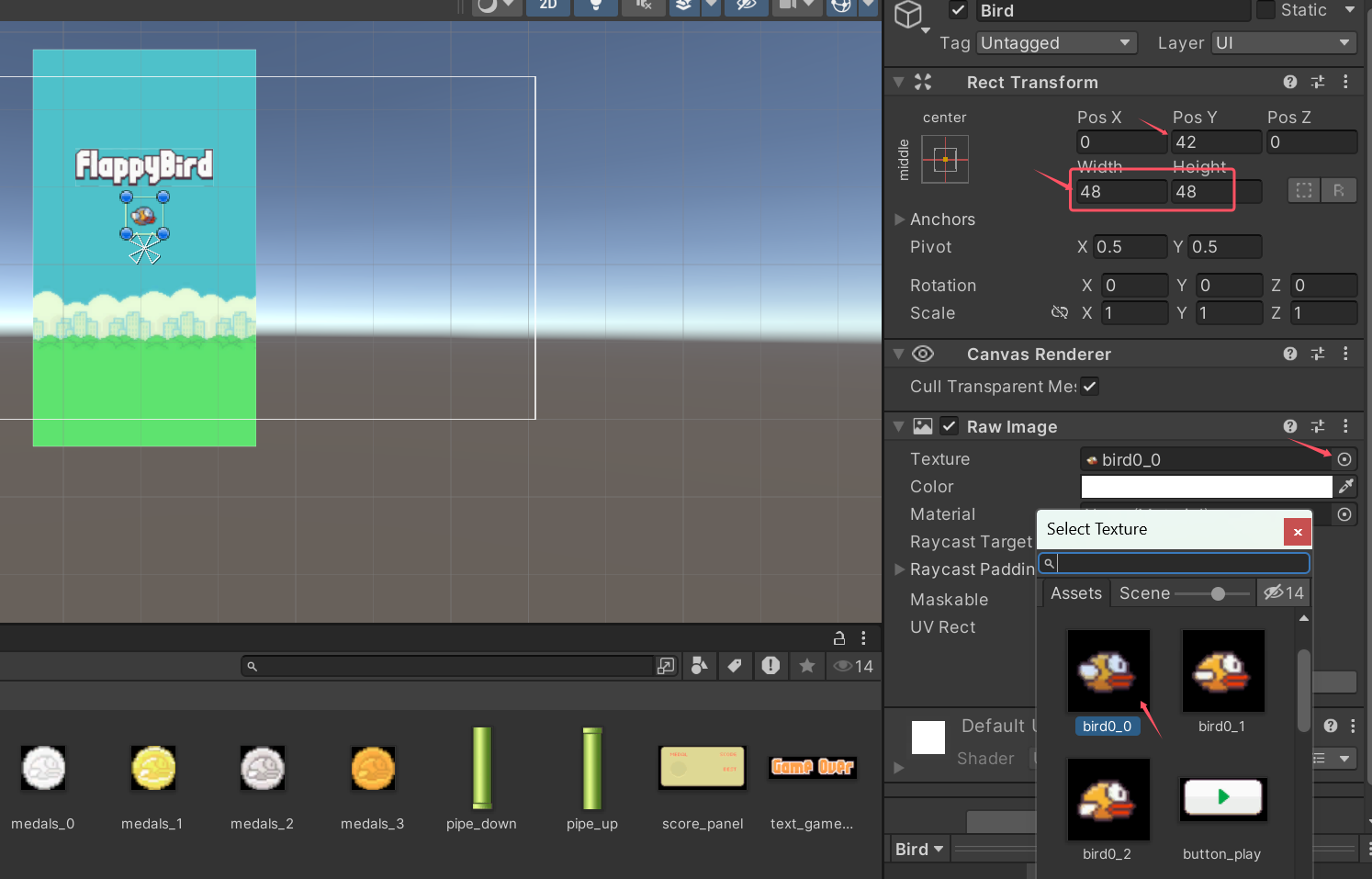Viewport: 1372px width, 879px height.
Task: Enable the Static checkbox
Action: pyautogui.click(x=1265, y=10)
